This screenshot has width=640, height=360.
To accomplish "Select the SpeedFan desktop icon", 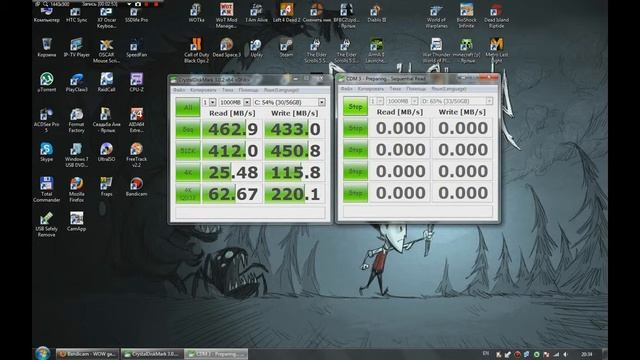I will click(x=136, y=47).
